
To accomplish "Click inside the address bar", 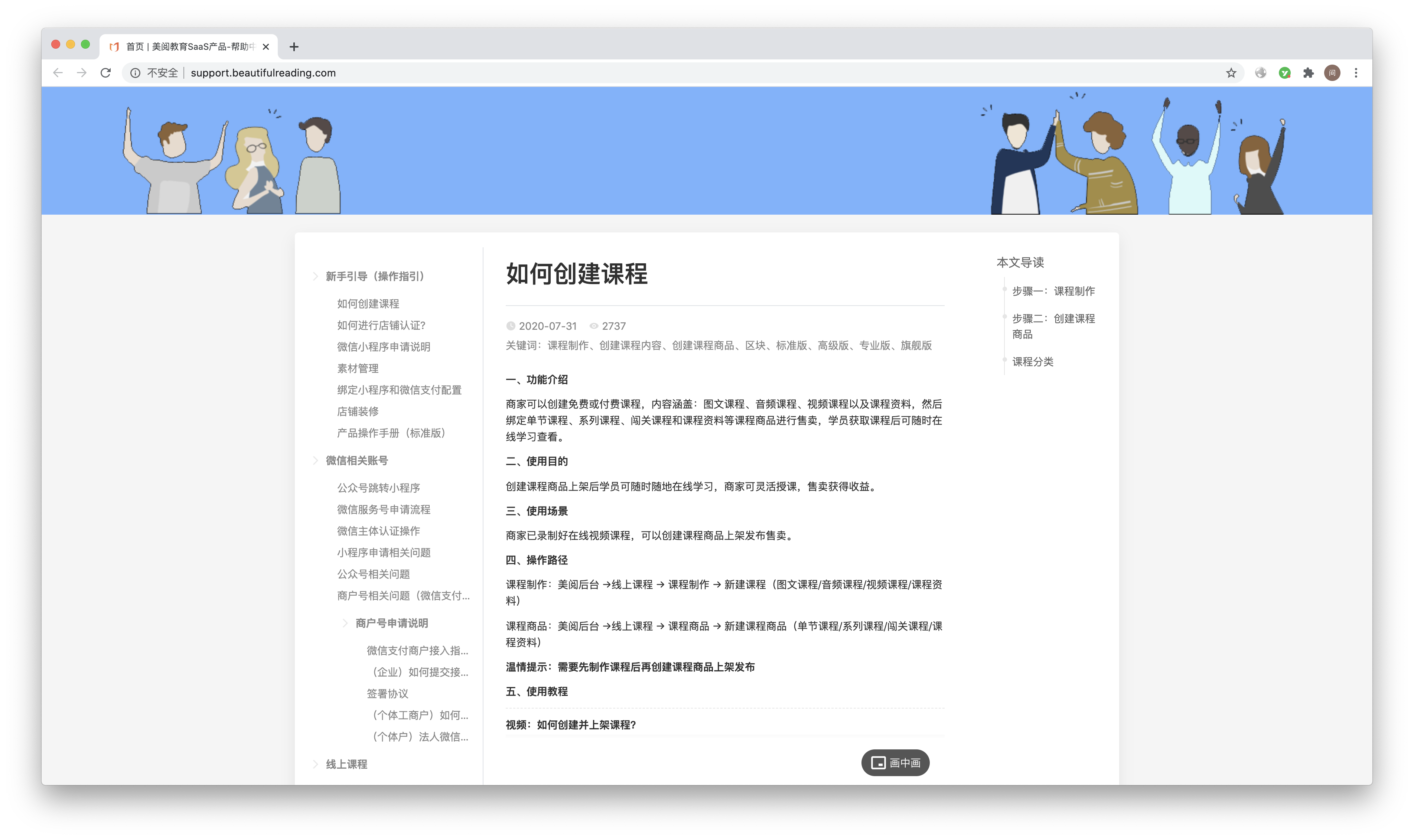I will tap(396, 72).
